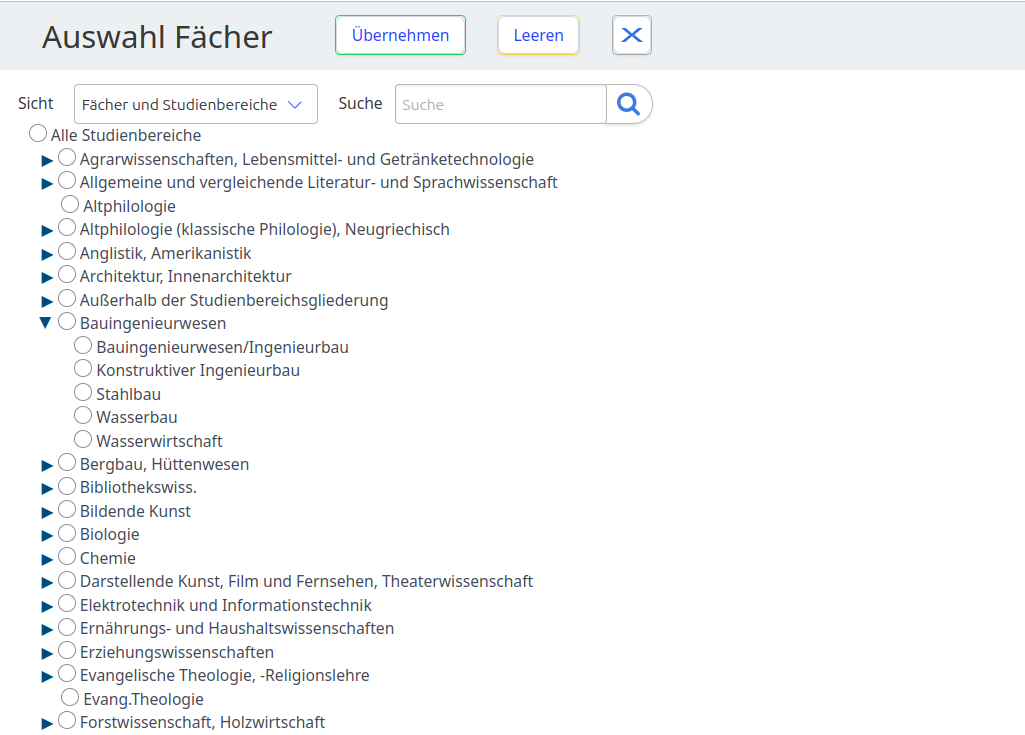The height and width of the screenshot is (735, 1025).
Task: Expand the Anglistik, Amerikanistik node
Action: [x=47, y=254]
